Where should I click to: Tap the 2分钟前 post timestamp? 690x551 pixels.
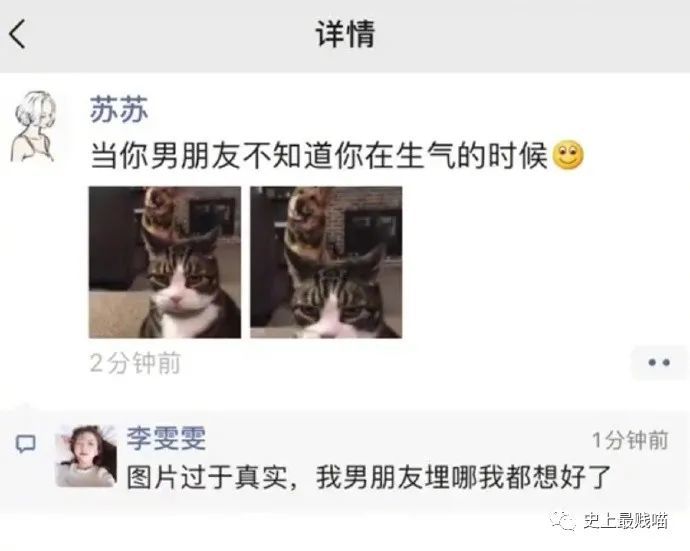135,363
